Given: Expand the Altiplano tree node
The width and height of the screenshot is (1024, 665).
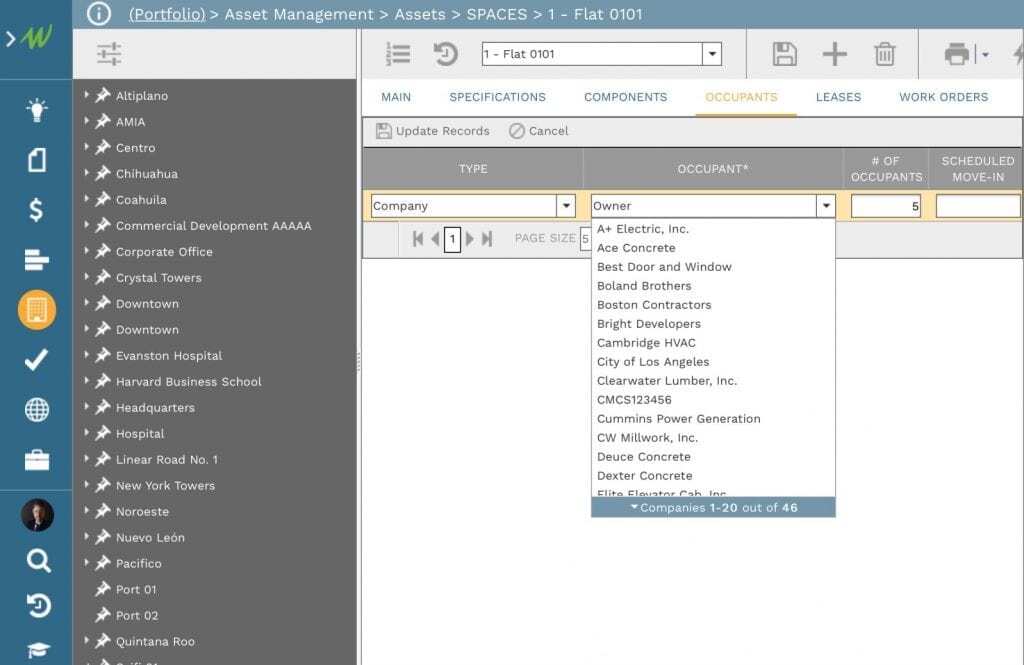Looking at the screenshot, I should tap(86, 95).
